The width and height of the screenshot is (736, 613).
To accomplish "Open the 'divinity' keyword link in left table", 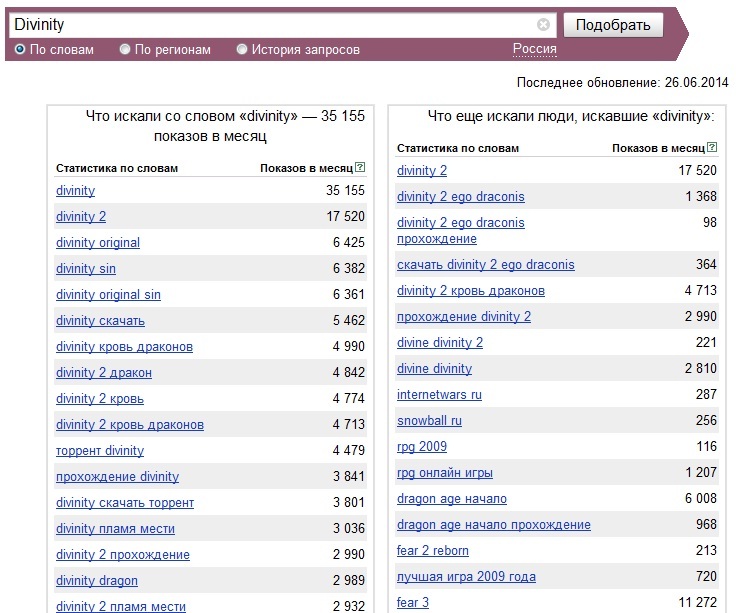I will 75,191.
